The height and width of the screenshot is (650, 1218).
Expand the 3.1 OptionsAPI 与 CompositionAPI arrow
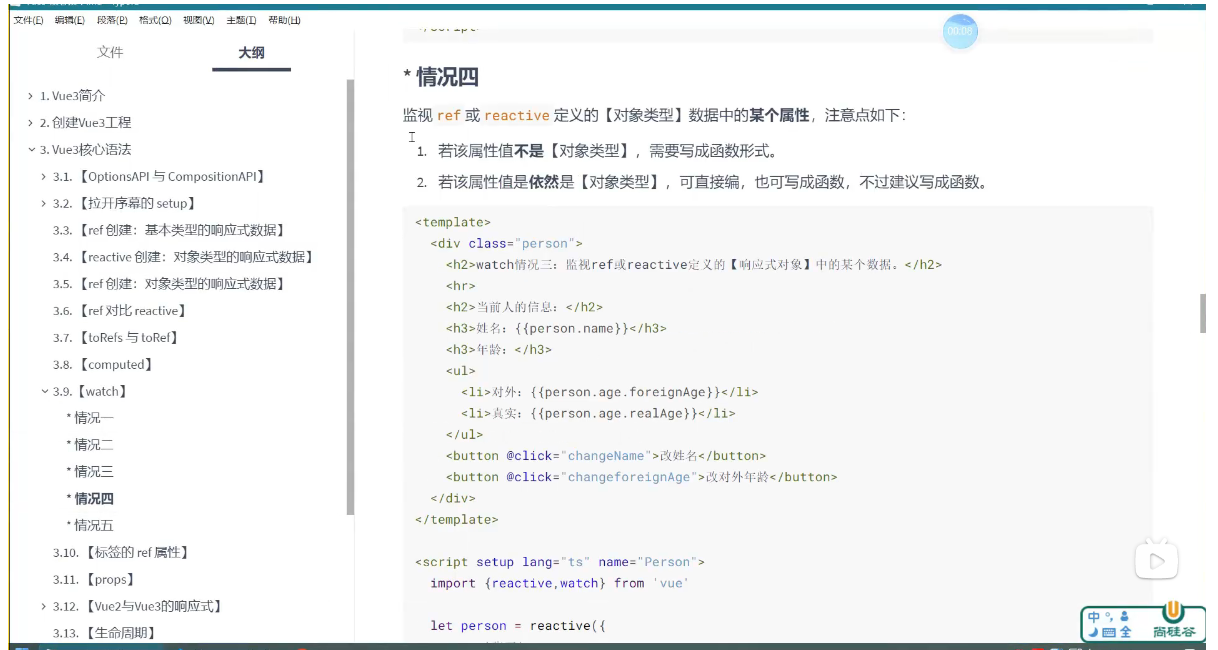tap(44, 177)
